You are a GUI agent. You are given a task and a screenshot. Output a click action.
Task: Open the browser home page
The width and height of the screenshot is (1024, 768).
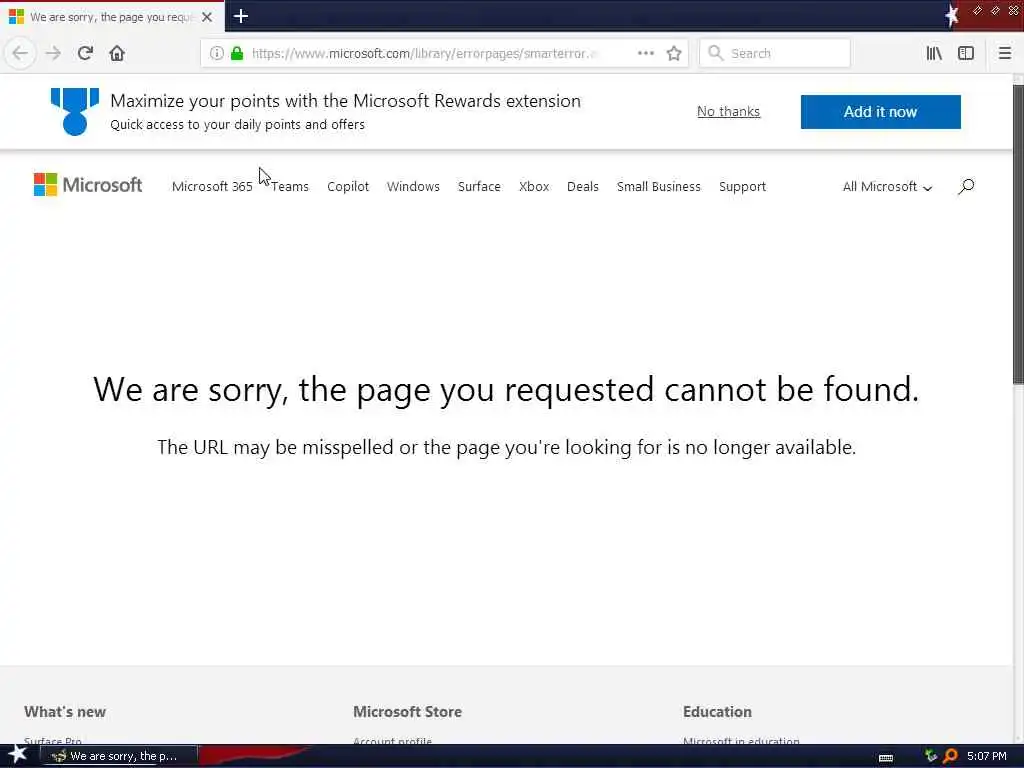117,53
